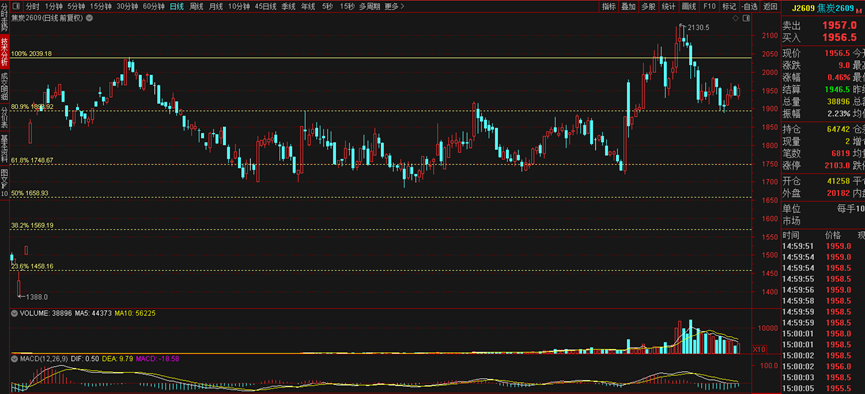Open the 图文F10 side tab
Viewport: 865px width, 394px height.
coord(4,182)
